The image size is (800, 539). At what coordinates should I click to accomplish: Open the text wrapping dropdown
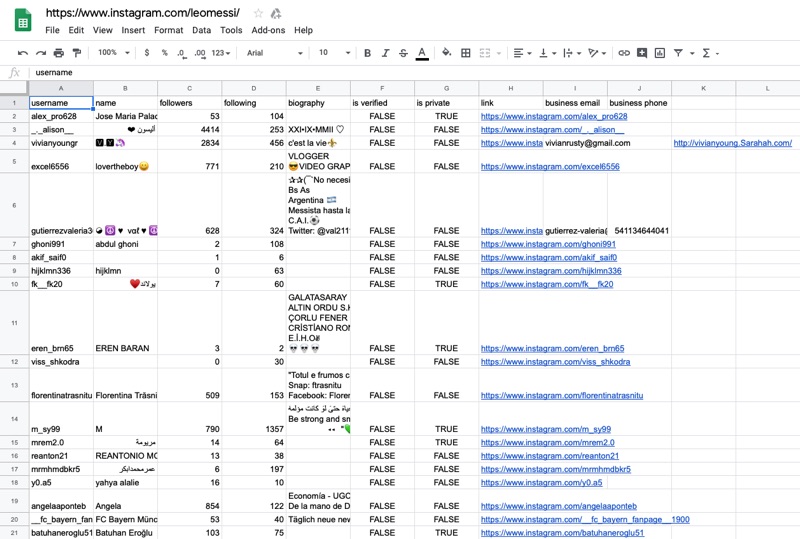[572, 53]
